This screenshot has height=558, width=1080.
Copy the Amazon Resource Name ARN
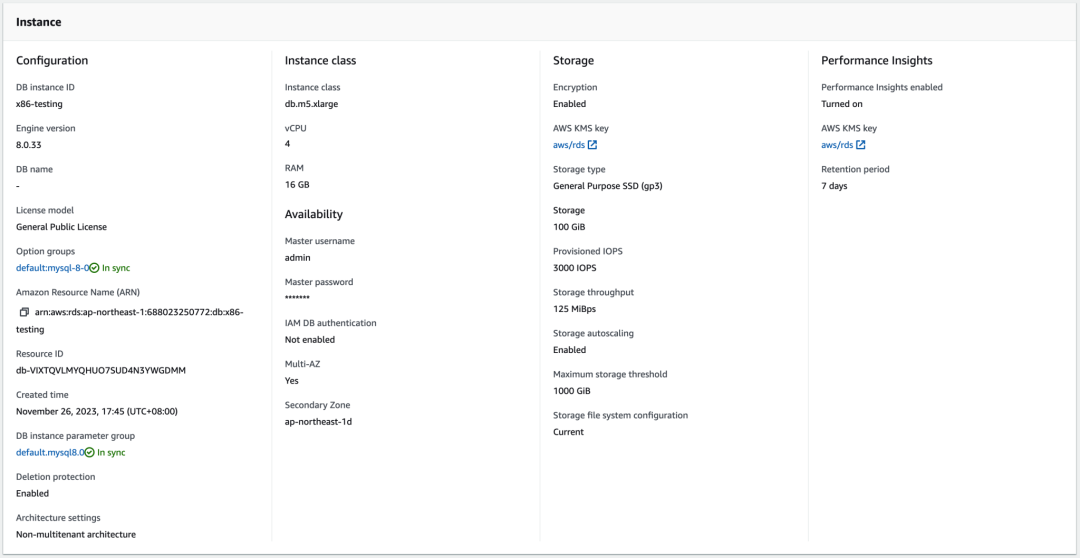pos(24,312)
